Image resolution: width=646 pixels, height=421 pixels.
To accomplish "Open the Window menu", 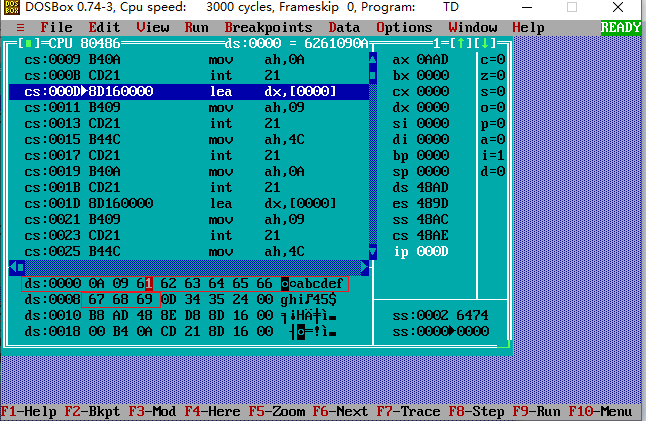I will coord(473,28).
